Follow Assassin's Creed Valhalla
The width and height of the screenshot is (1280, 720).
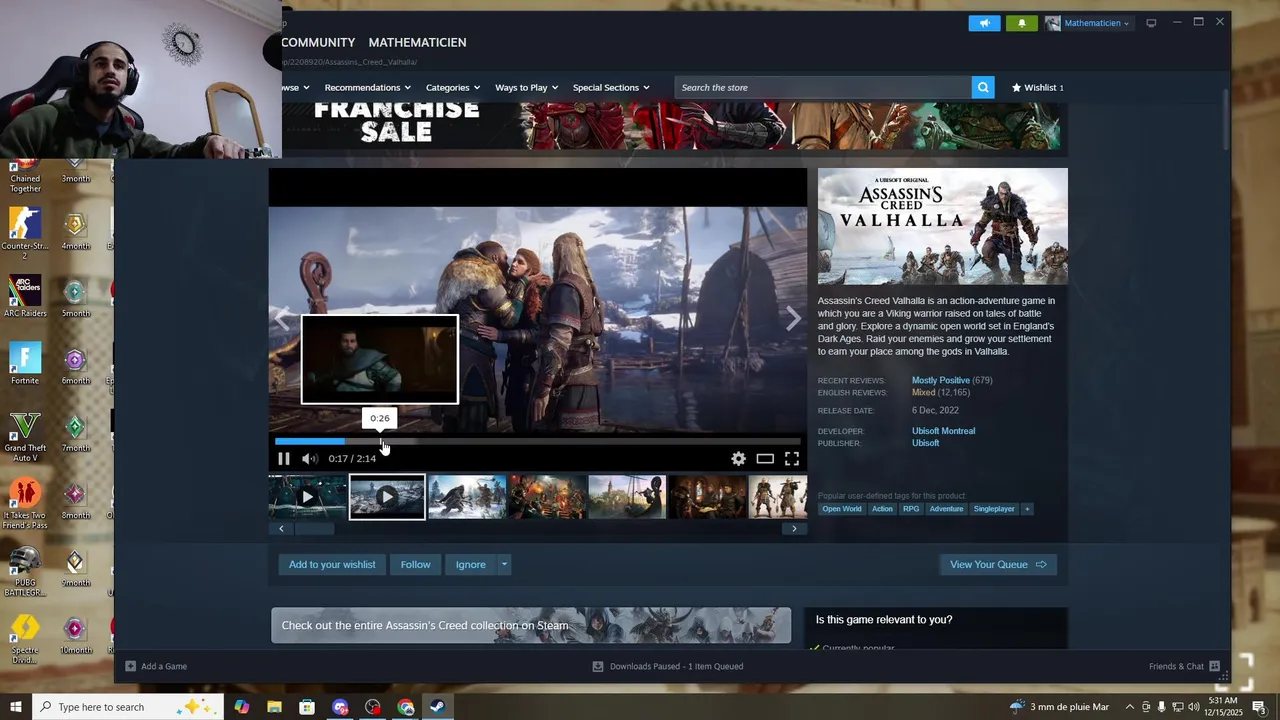coord(416,564)
